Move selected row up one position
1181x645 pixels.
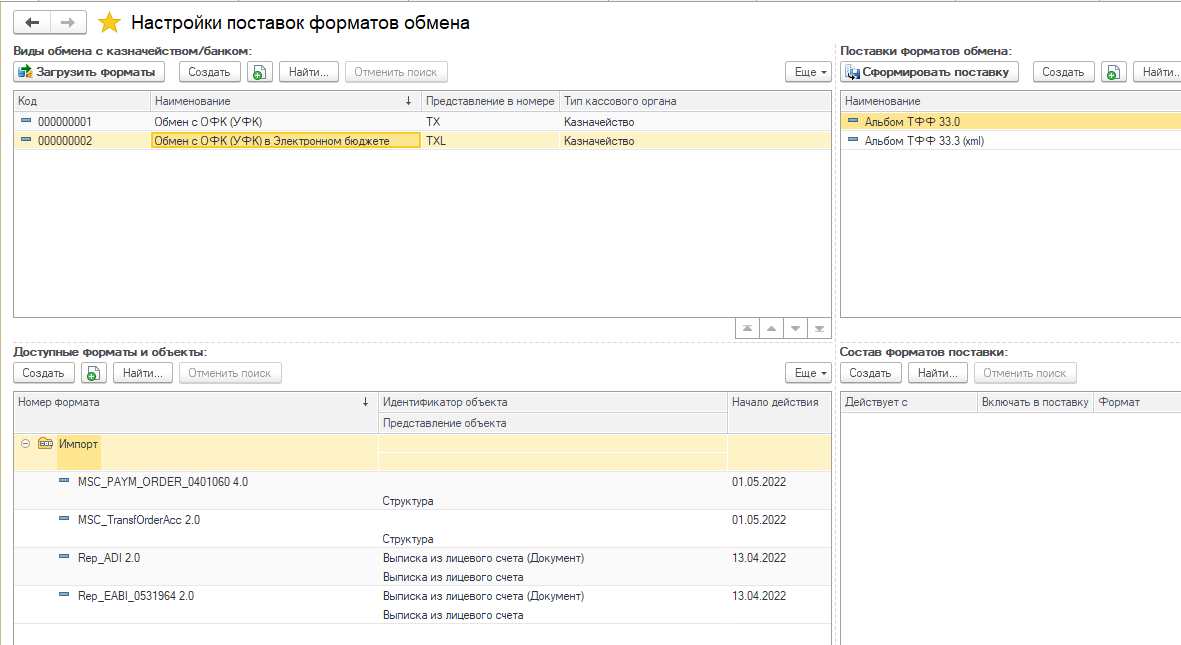pos(771,328)
